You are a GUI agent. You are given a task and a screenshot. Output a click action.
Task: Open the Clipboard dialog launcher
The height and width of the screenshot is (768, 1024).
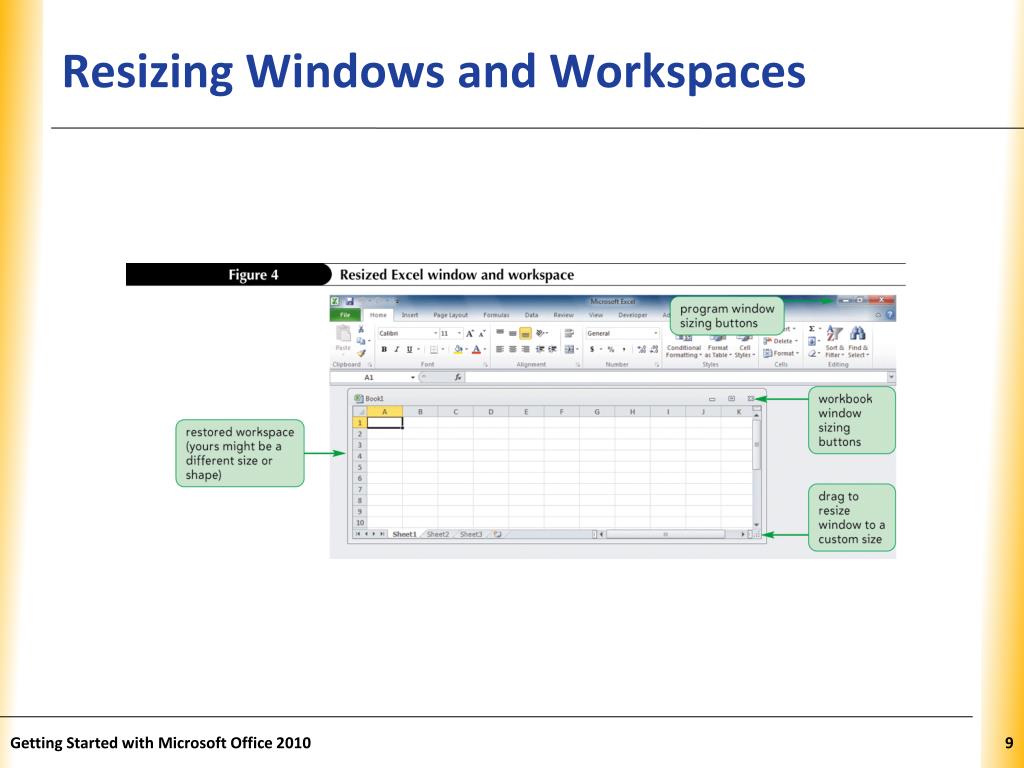pos(370,364)
